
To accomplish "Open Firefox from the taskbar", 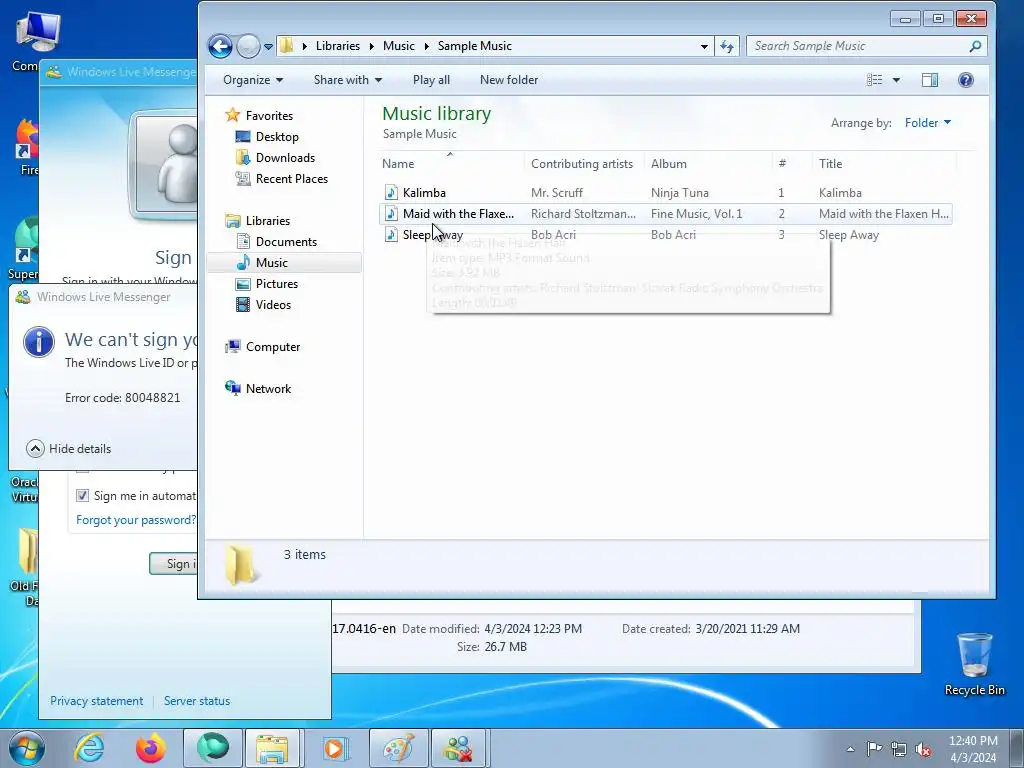I will tap(151, 748).
